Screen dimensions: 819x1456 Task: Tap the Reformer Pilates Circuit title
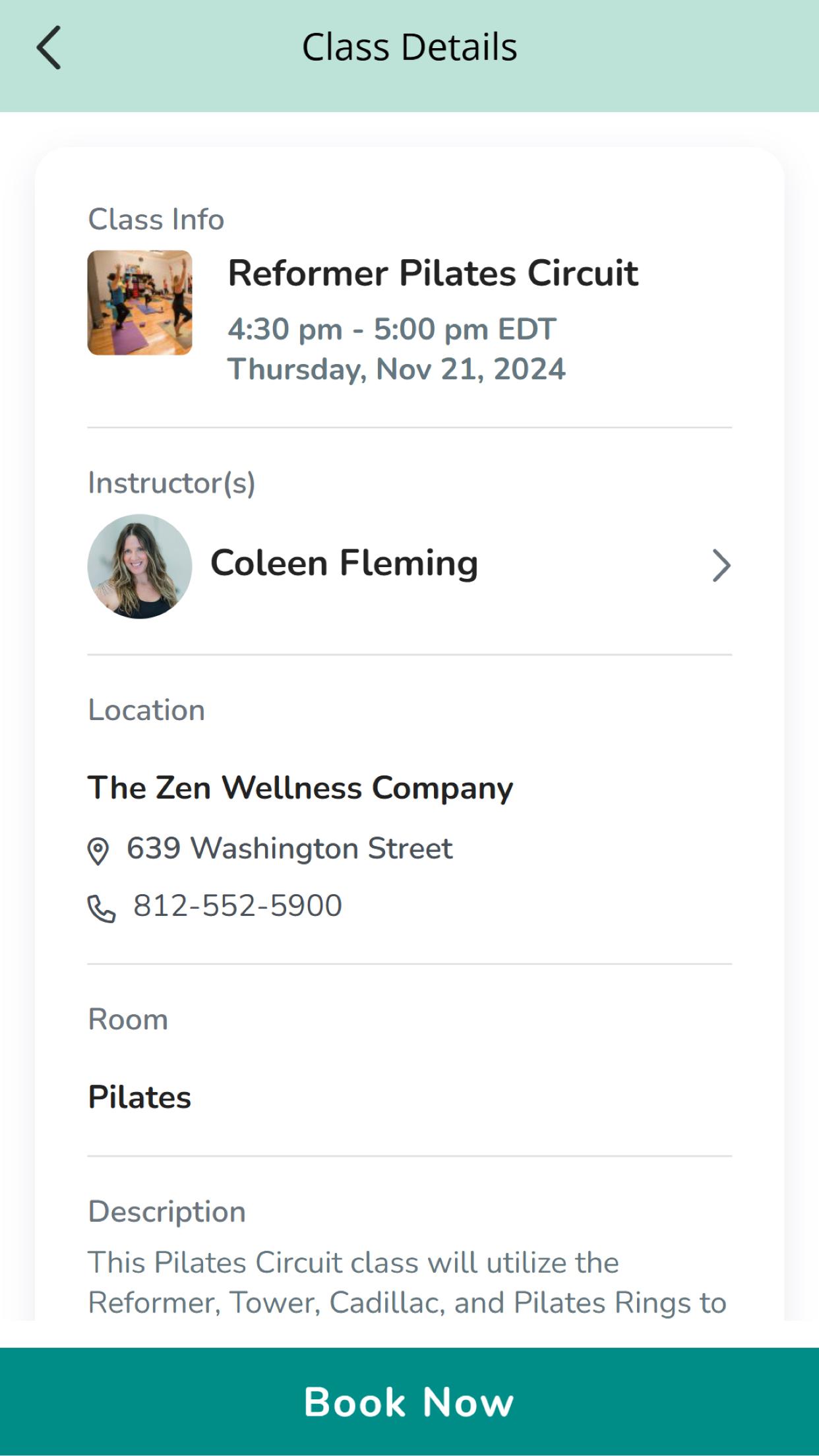(x=433, y=274)
